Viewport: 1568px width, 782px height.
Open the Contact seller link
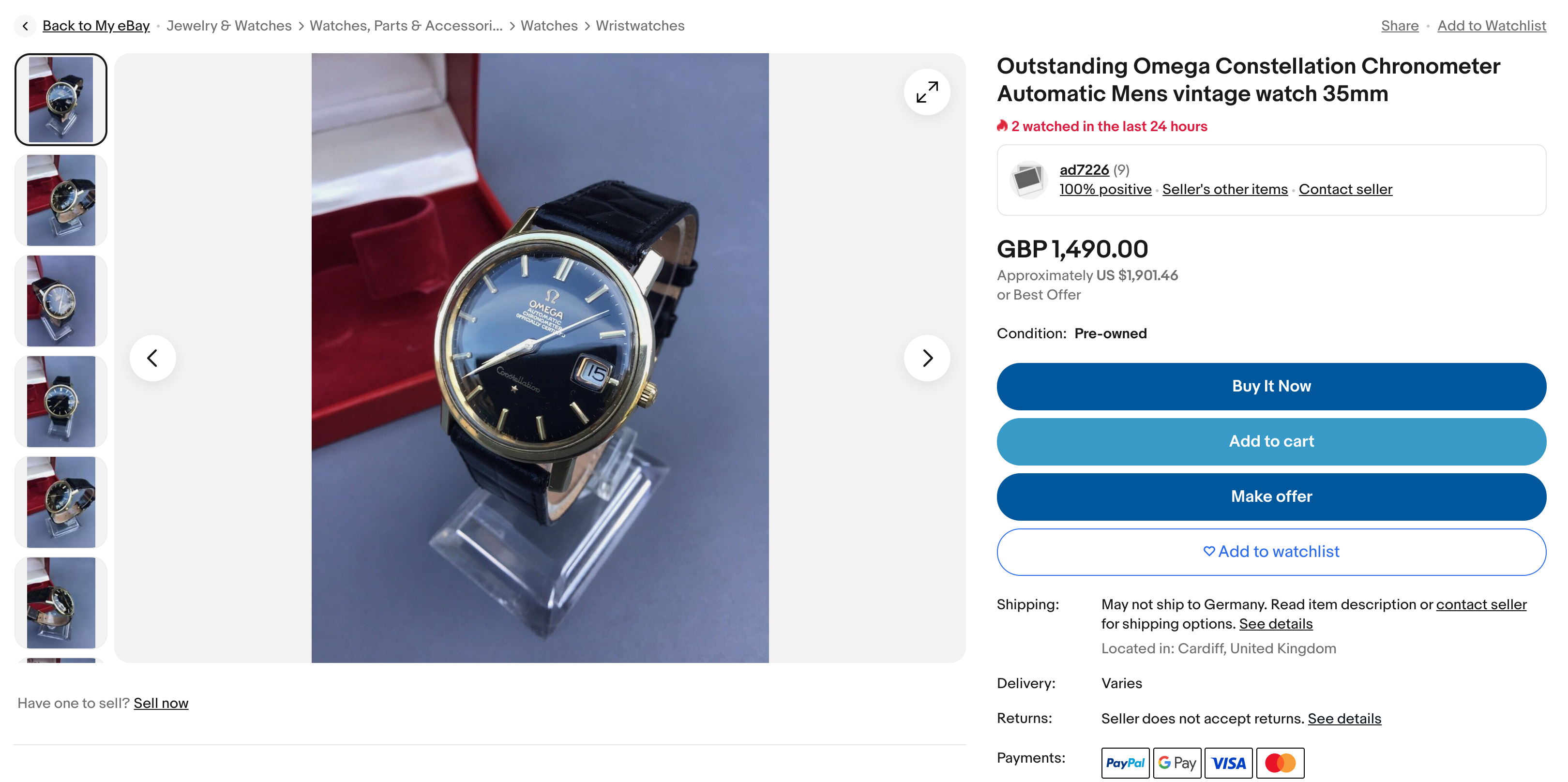(1345, 189)
